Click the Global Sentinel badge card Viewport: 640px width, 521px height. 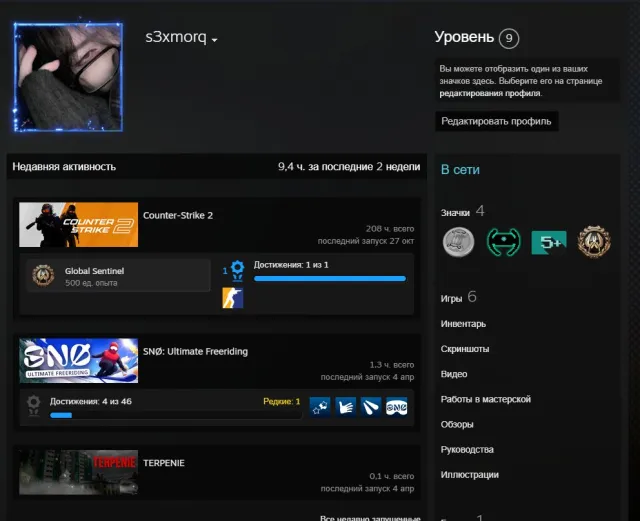pyautogui.click(x=118, y=276)
